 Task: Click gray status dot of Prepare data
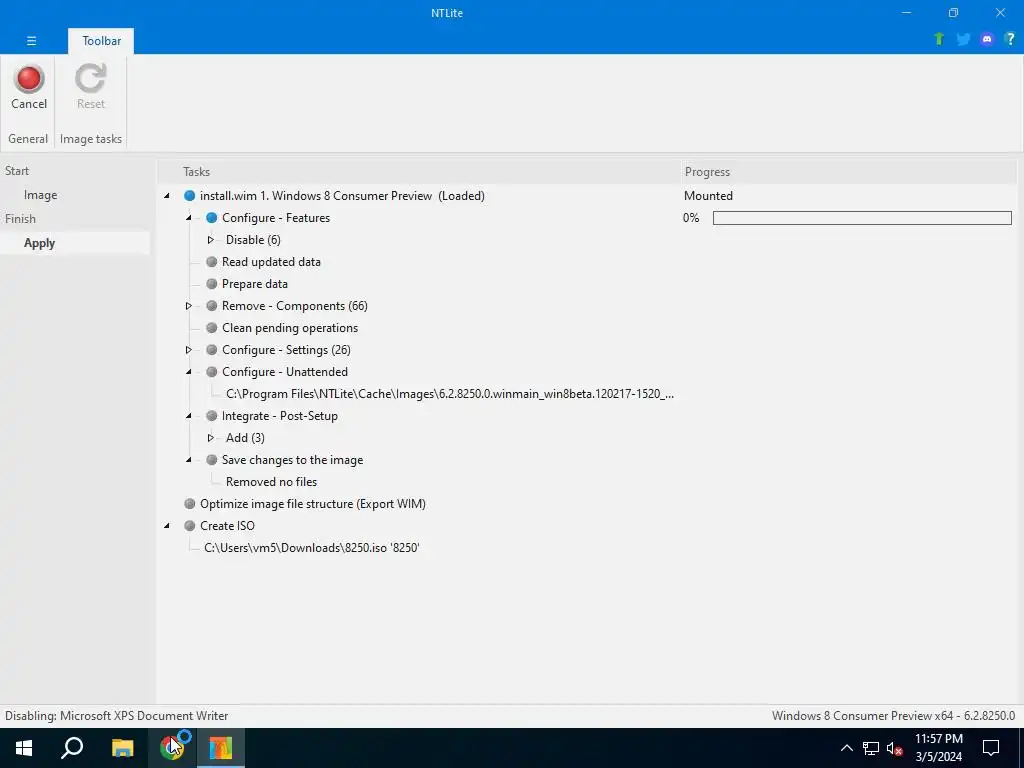[212, 284]
